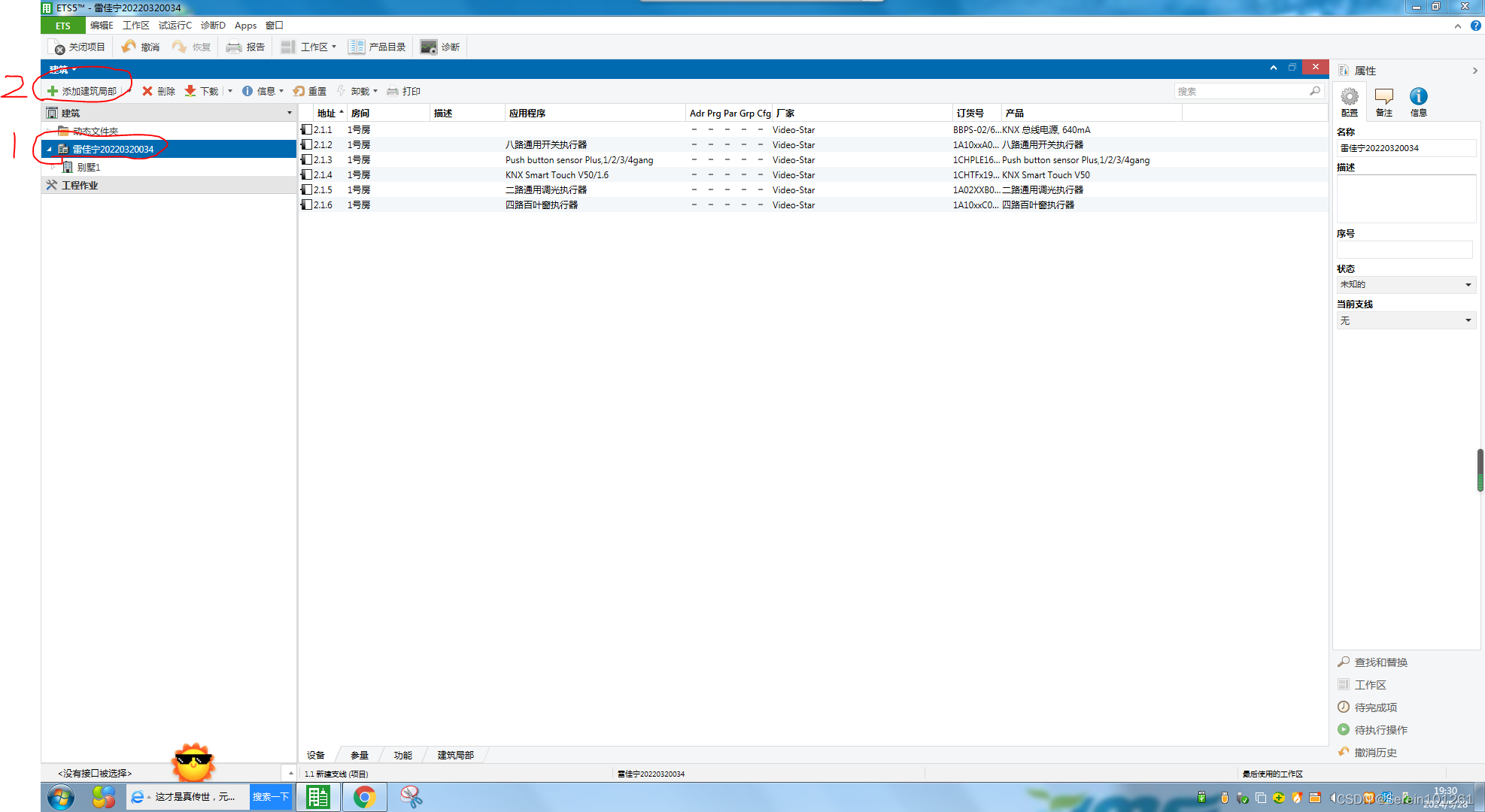The width and height of the screenshot is (1485, 812).
Task: Open the Apps menu
Action: [245, 26]
